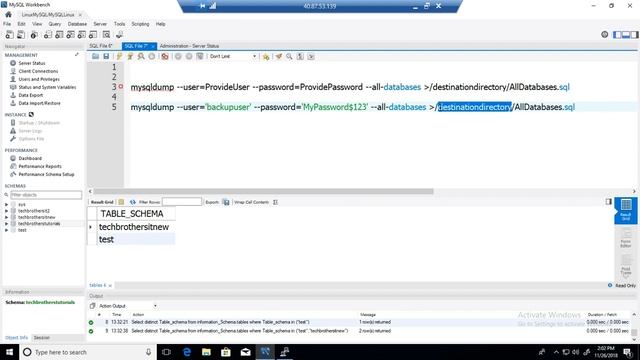Switch to the Session tab

(41, 338)
